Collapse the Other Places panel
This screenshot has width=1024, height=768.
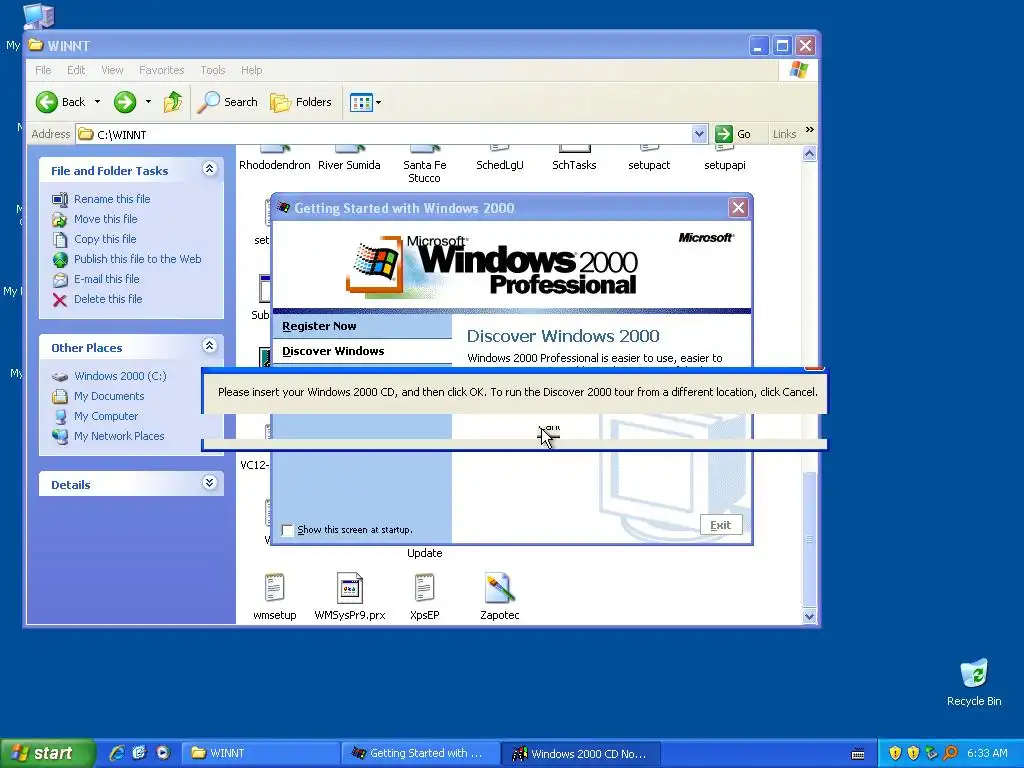point(209,346)
